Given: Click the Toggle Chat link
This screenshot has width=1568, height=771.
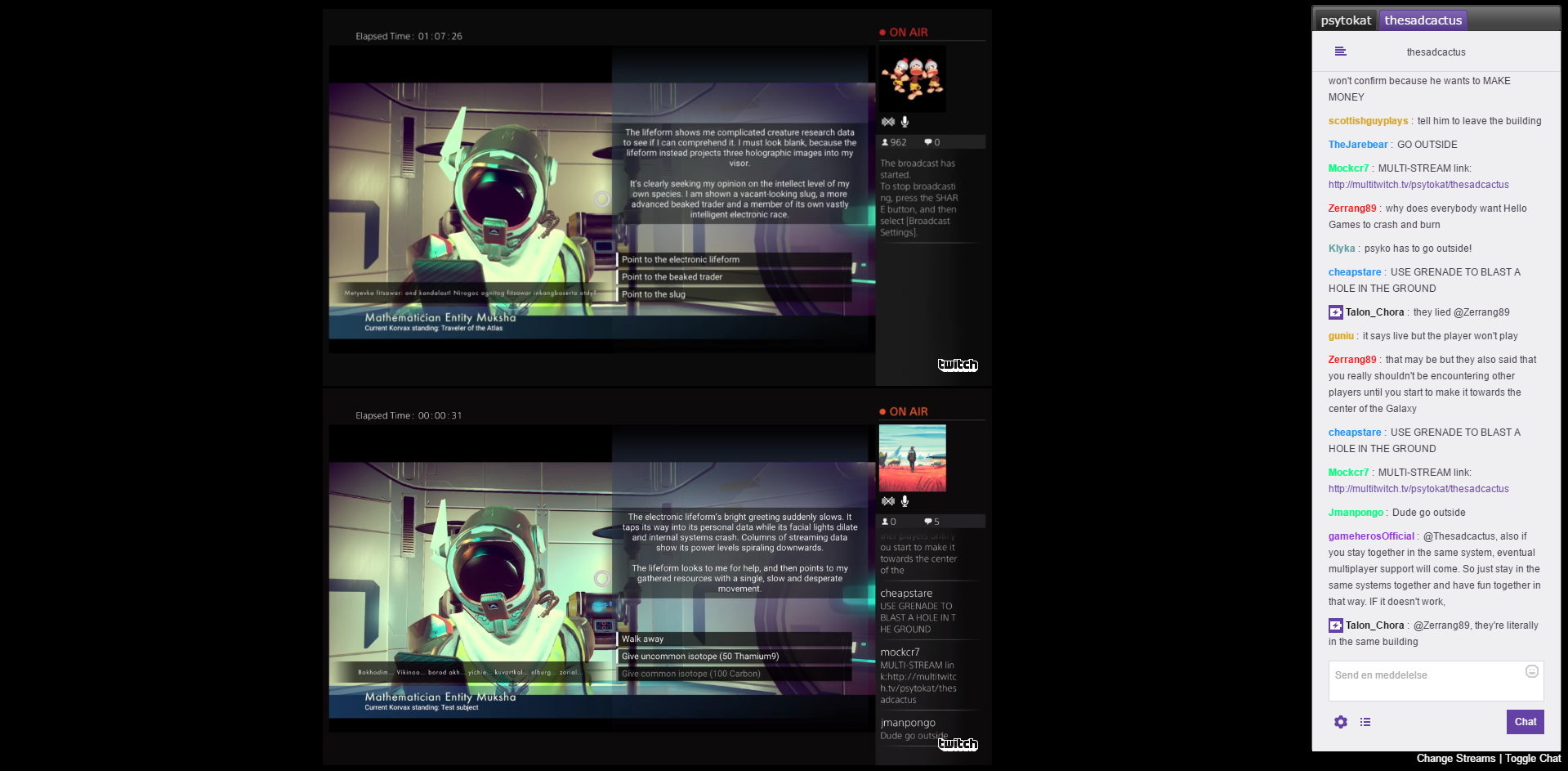Looking at the screenshot, I should point(1533,759).
